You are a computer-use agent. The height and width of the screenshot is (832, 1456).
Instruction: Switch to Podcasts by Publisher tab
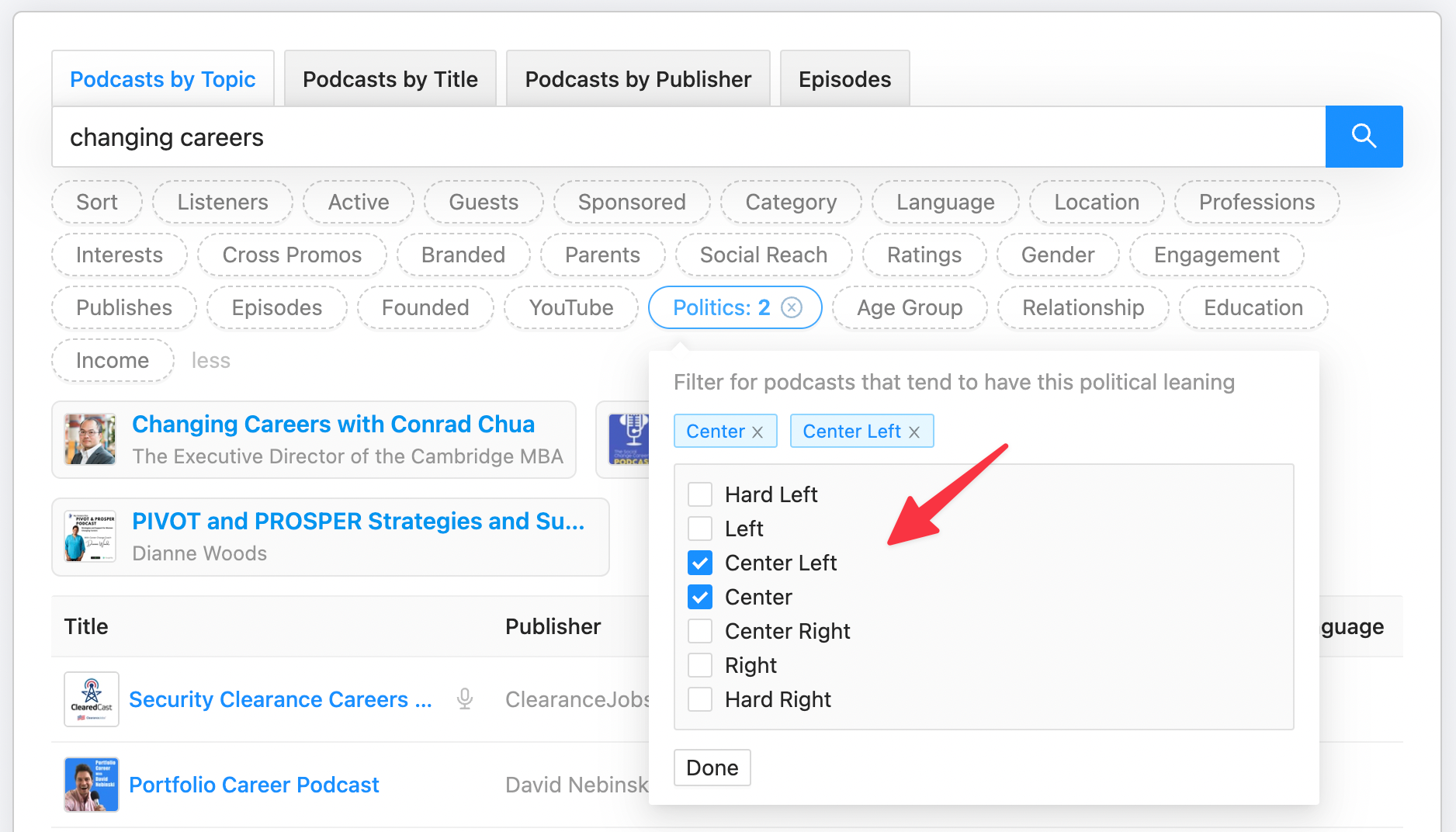click(638, 79)
